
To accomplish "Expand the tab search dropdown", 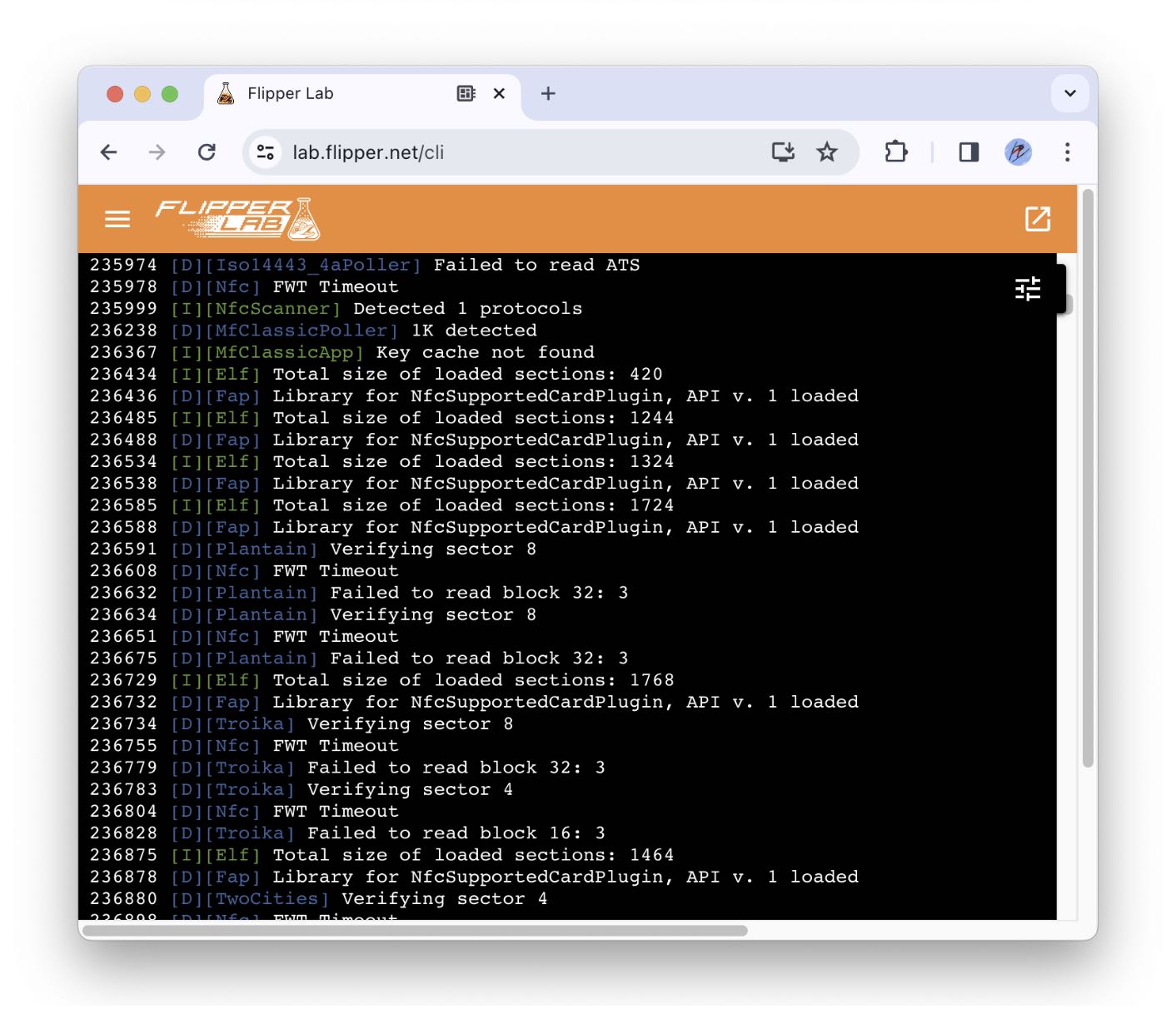I will (1070, 93).
